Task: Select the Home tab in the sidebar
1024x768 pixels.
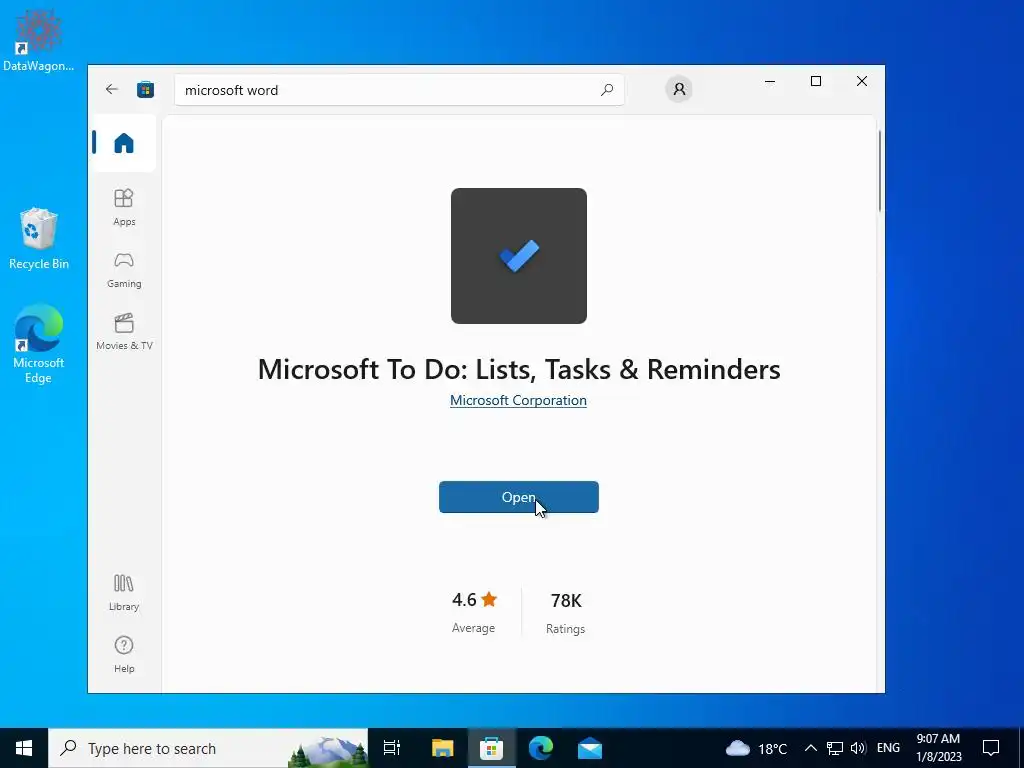Action: coord(123,142)
